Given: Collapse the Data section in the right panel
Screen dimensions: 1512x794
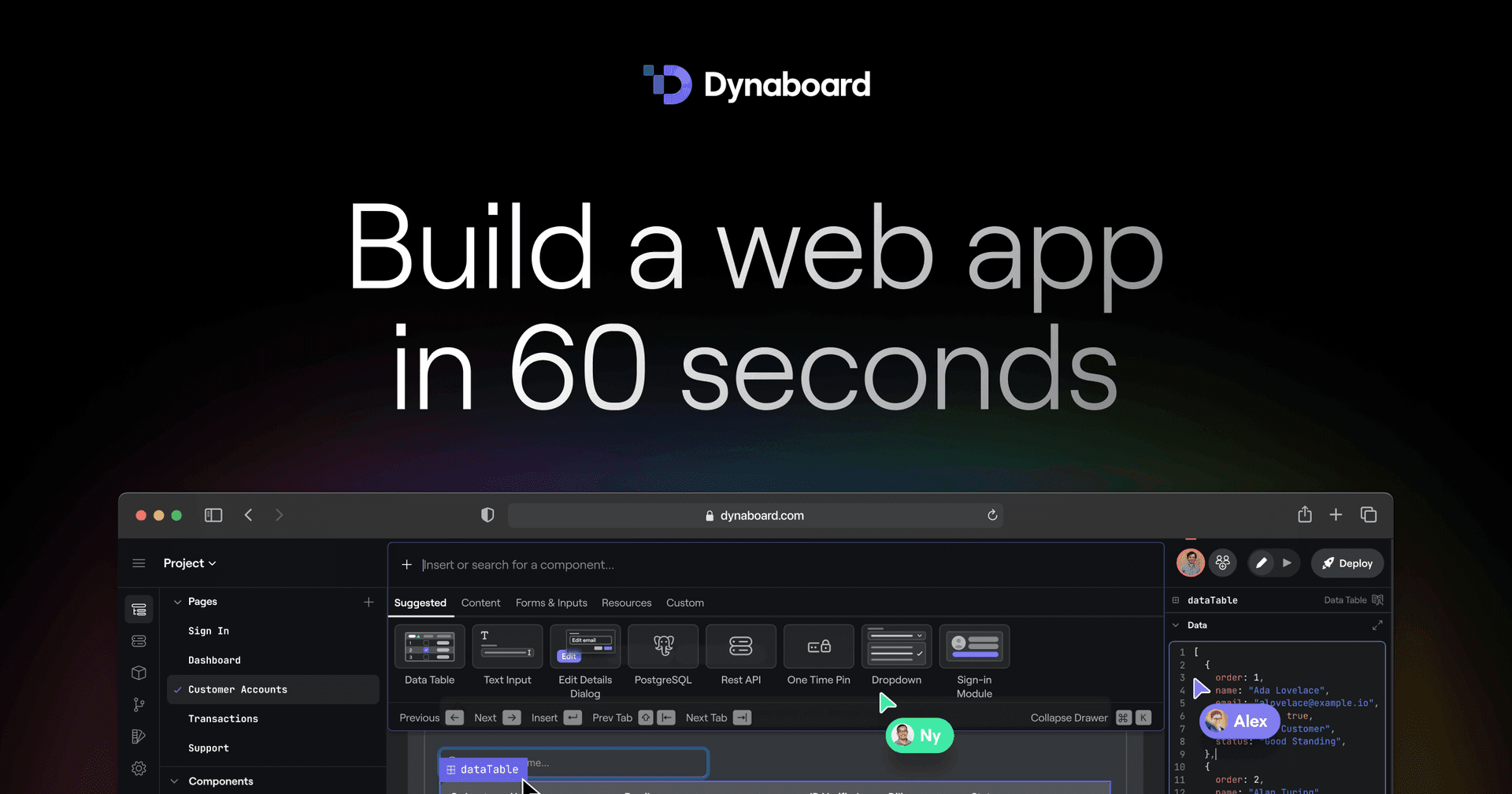Looking at the screenshot, I should click(1177, 625).
